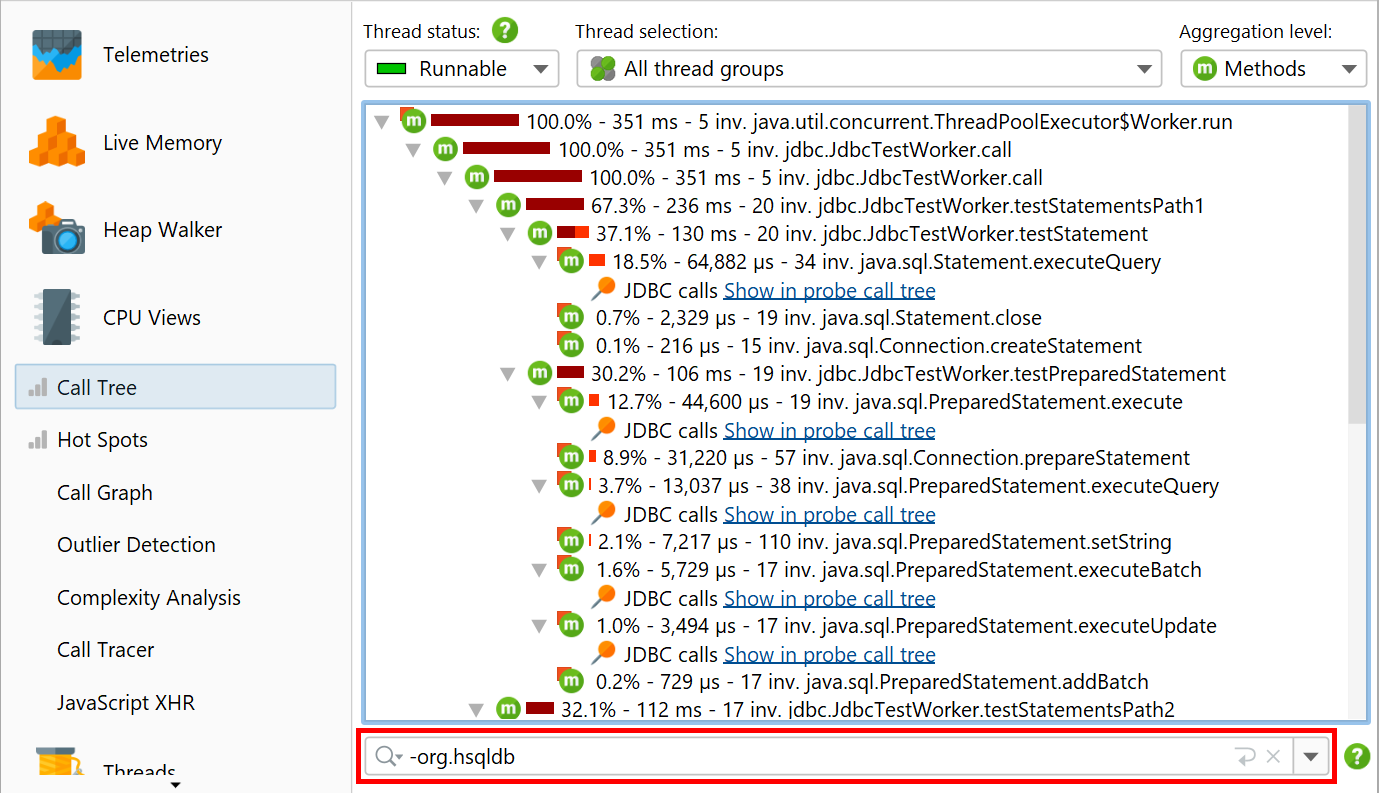
Task: Collapse the PreparedStatement.executeUpdate node
Action: [x=539, y=626]
